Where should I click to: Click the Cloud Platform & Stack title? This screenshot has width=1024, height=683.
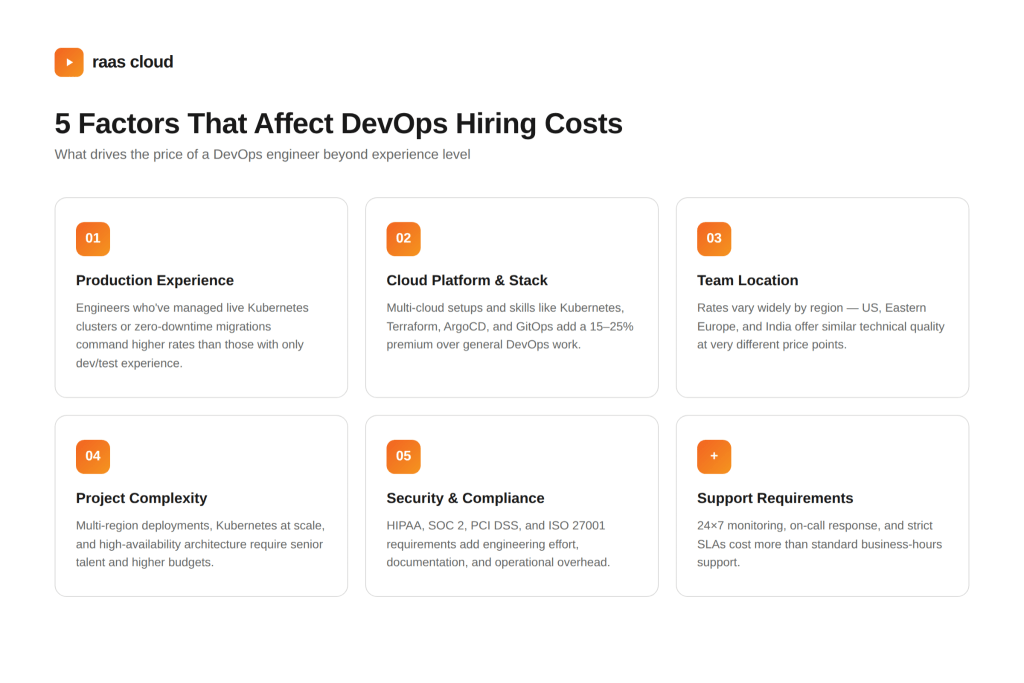[x=467, y=280]
